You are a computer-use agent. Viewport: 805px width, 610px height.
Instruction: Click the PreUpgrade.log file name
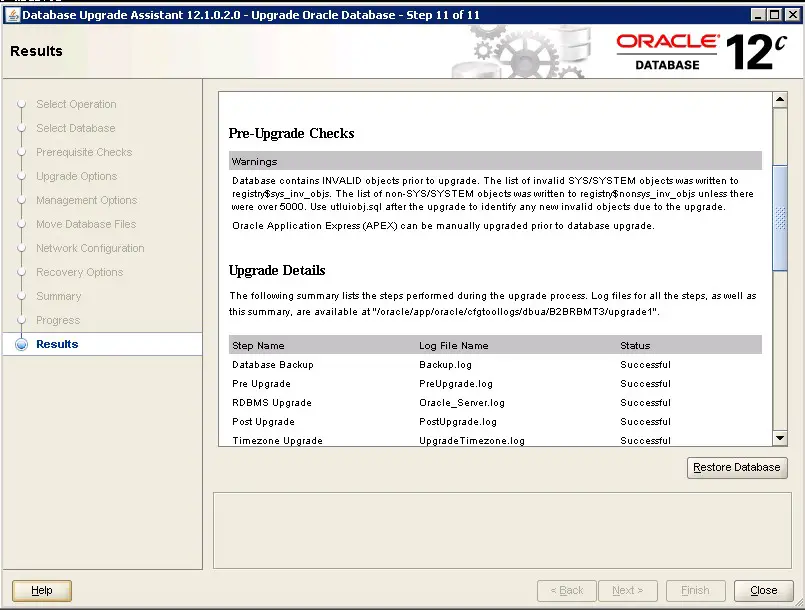point(456,384)
